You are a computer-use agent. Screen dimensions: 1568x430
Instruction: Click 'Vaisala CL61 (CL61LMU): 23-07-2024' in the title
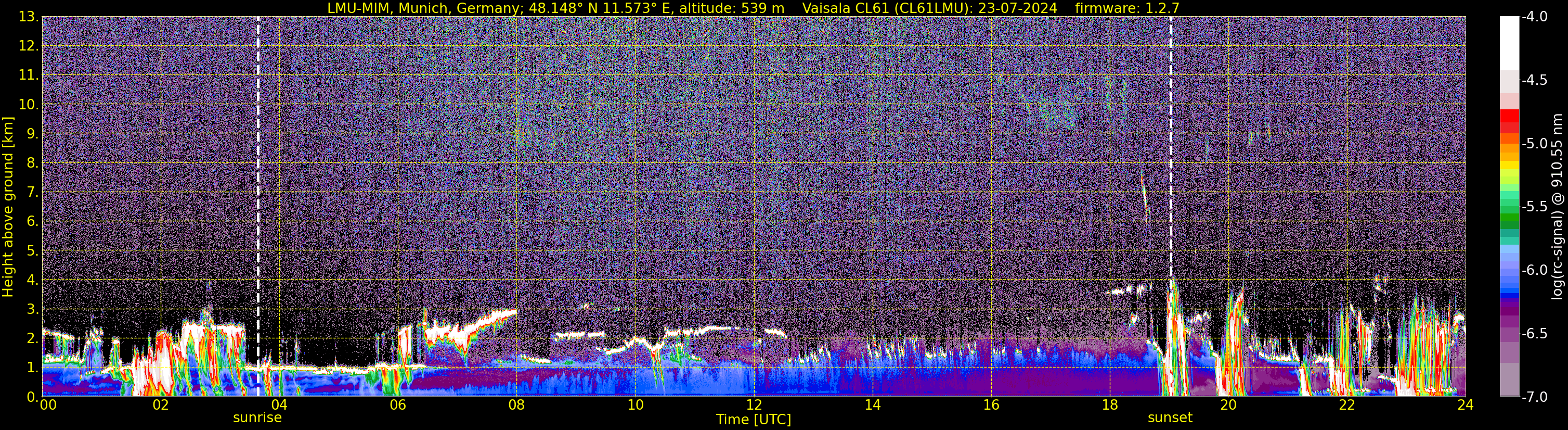pos(929,8)
